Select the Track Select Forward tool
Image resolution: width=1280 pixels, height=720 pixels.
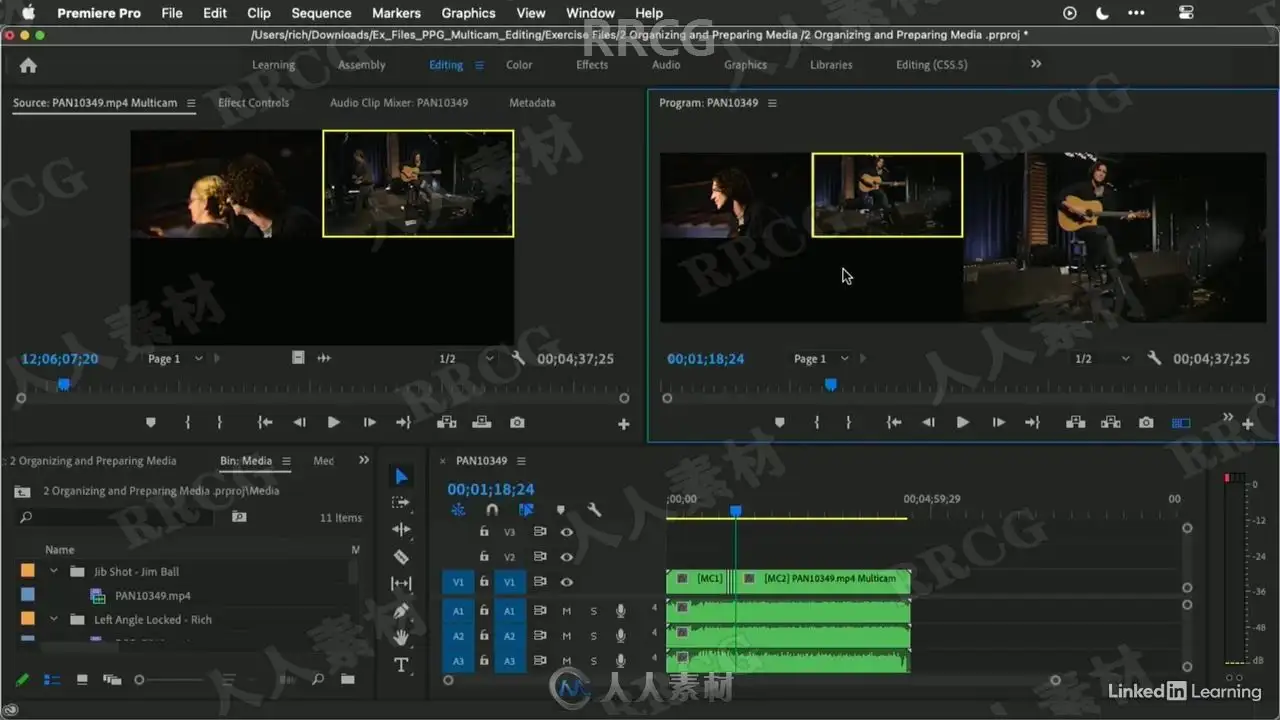[x=401, y=503]
